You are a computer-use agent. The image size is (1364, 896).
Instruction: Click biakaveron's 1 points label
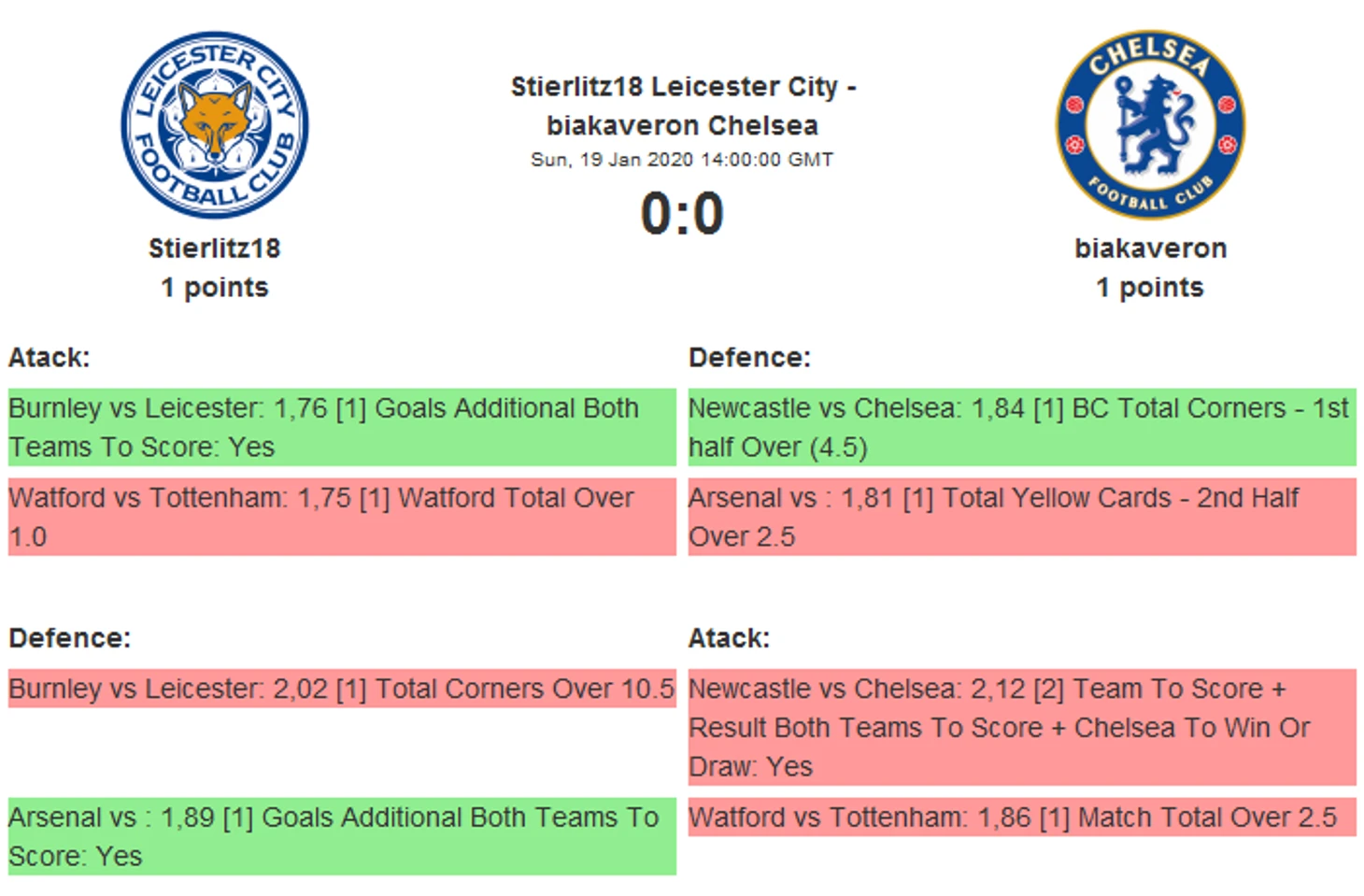click(x=1150, y=288)
